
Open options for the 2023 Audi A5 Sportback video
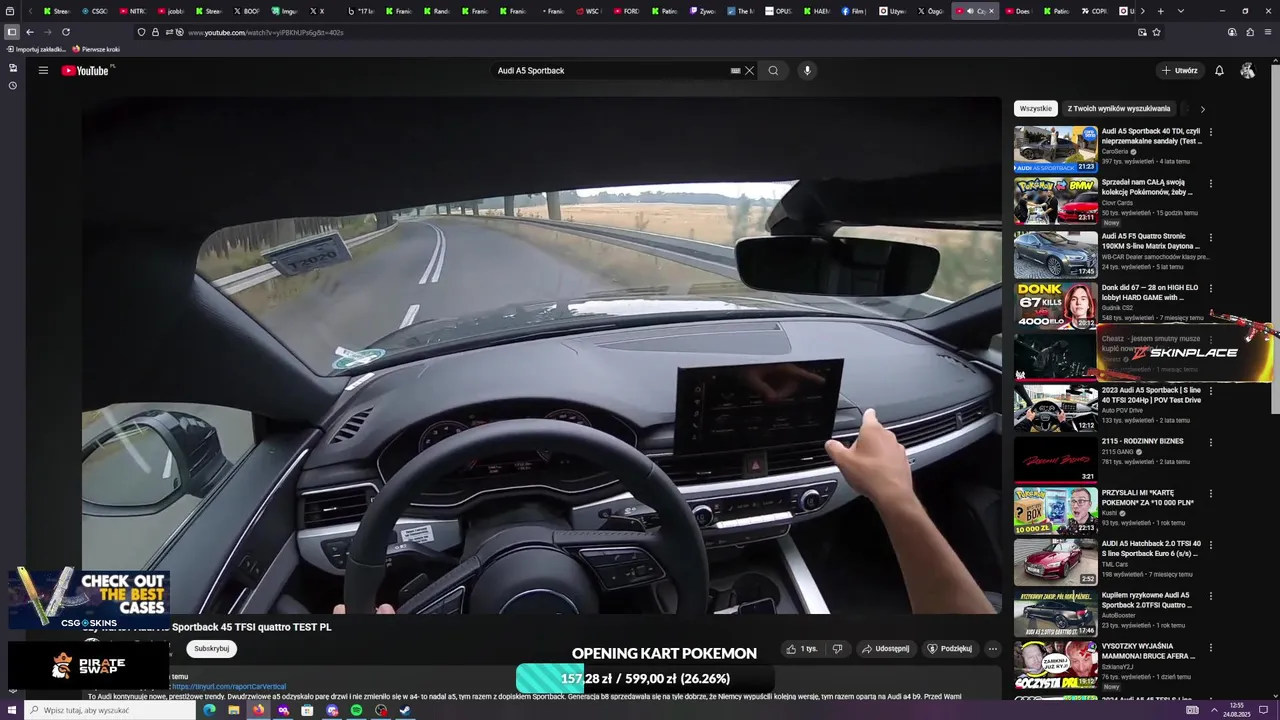click(1211, 391)
